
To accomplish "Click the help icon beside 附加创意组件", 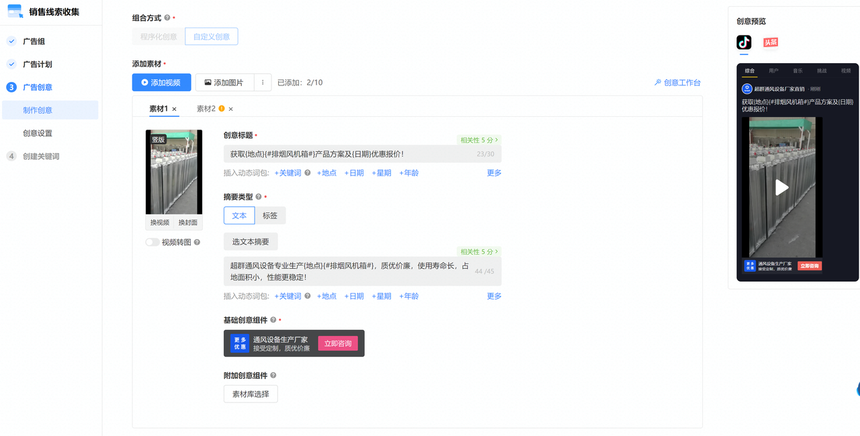I will [x=273, y=376].
